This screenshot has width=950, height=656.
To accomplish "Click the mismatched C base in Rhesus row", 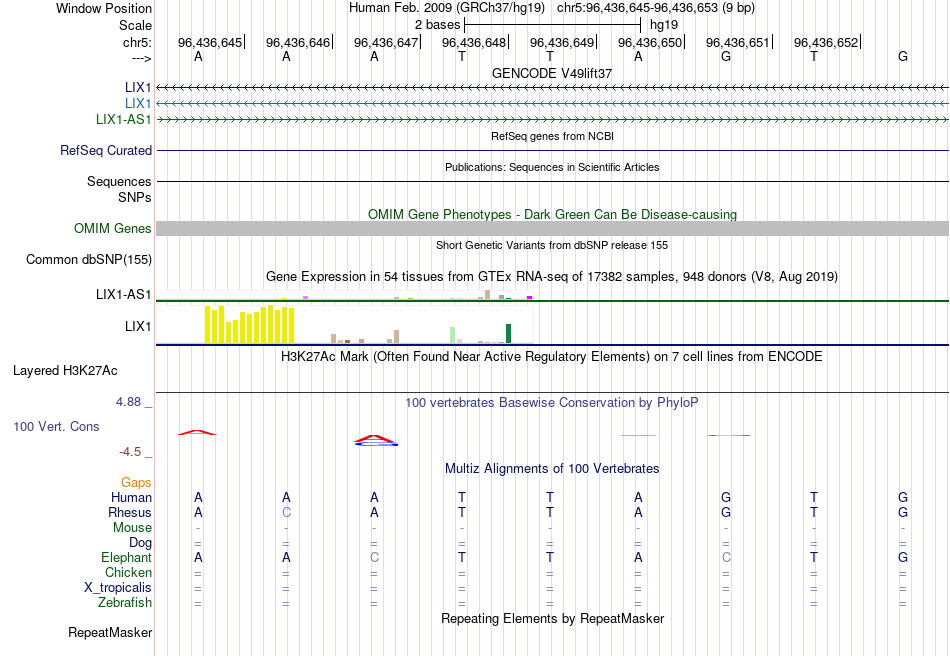I will click(x=286, y=512).
